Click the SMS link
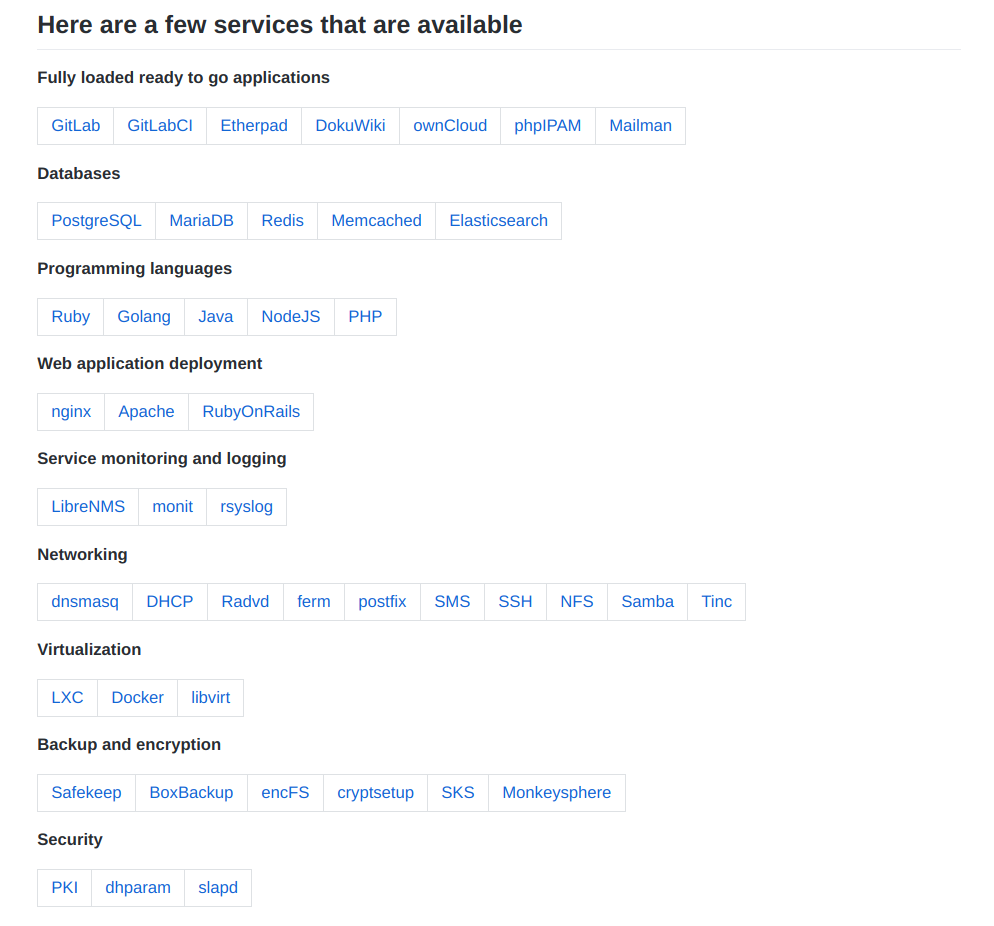This screenshot has height=926, width=994. click(x=452, y=601)
